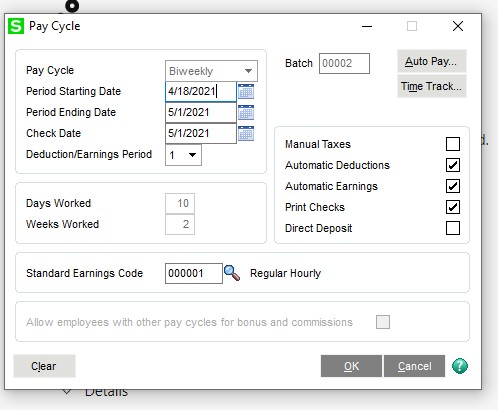The height and width of the screenshot is (410, 498).
Task: Open calendar for Period Starting Date
Action: point(246,91)
